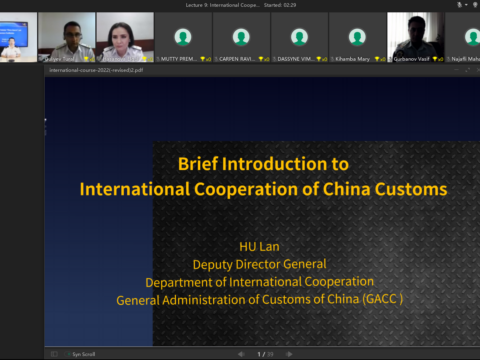Click Deputy Director General text on slide
The image size is (480, 360).
coord(259,264)
